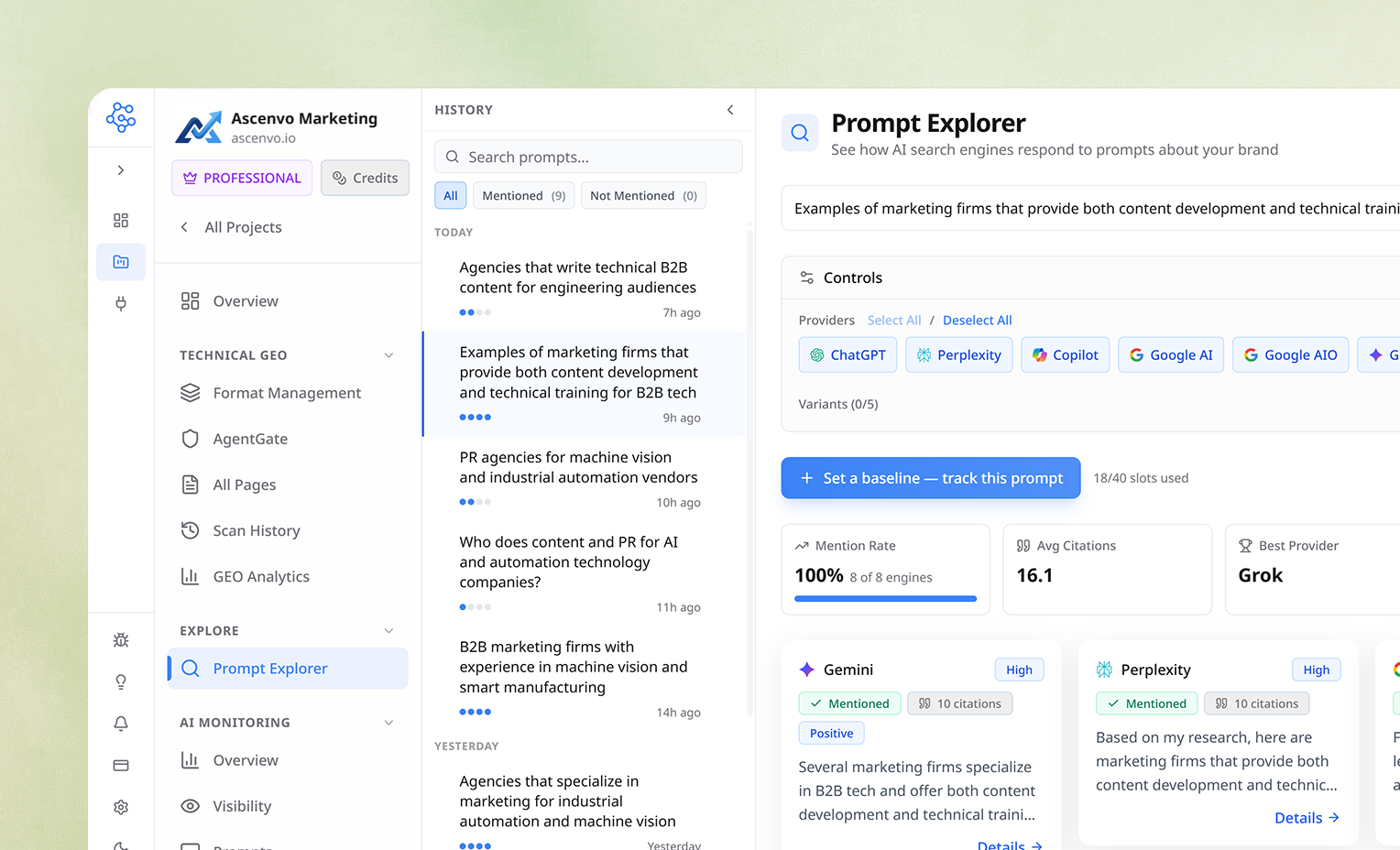Viewport: 1400px width, 850px height.
Task: Click the Perplexity icon on card
Action: (1104, 670)
